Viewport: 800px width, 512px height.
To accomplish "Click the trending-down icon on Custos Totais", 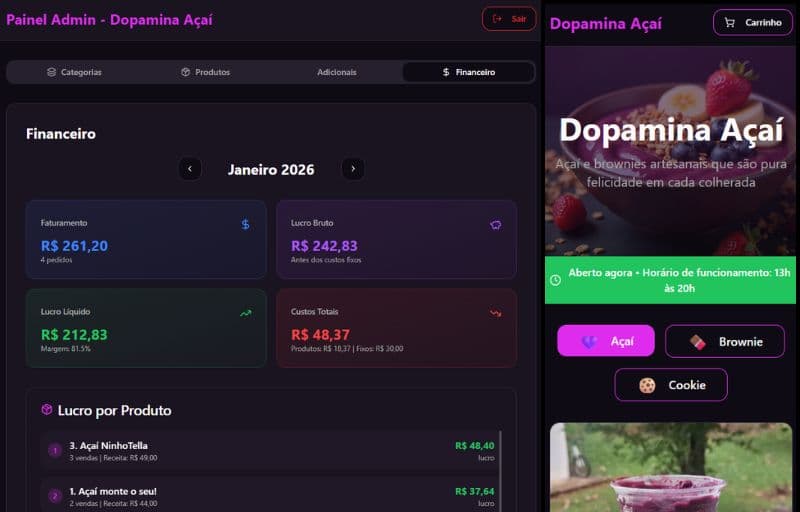I will pyautogui.click(x=495, y=313).
